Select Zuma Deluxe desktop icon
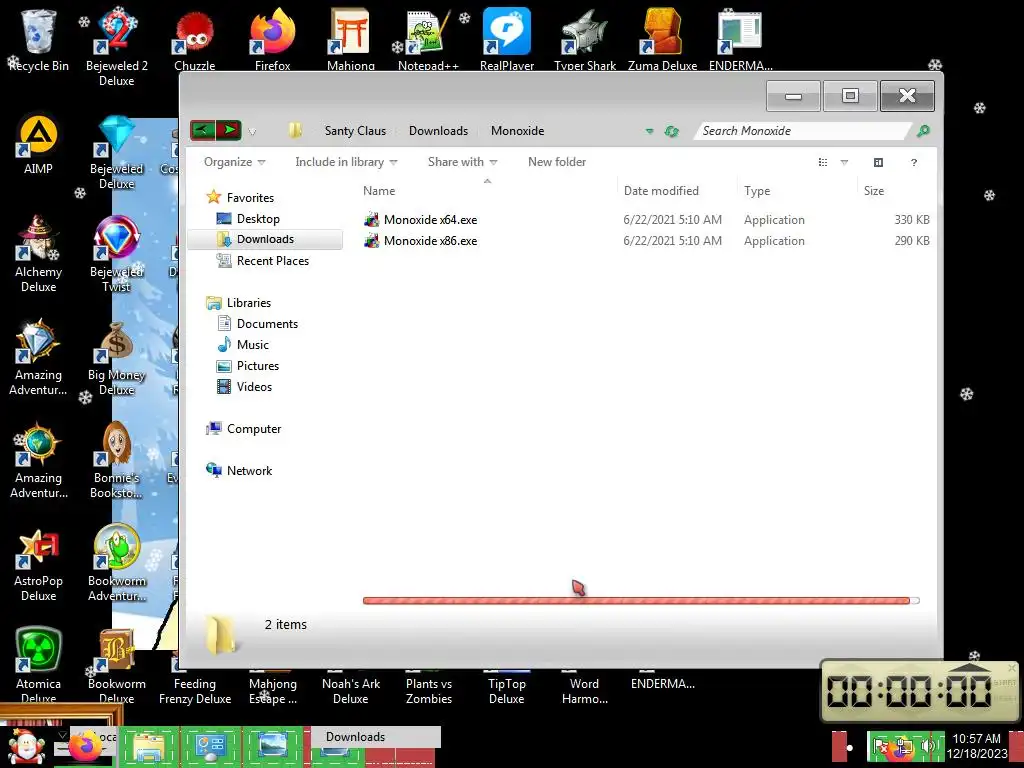1024x768 pixels. (662, 39)
